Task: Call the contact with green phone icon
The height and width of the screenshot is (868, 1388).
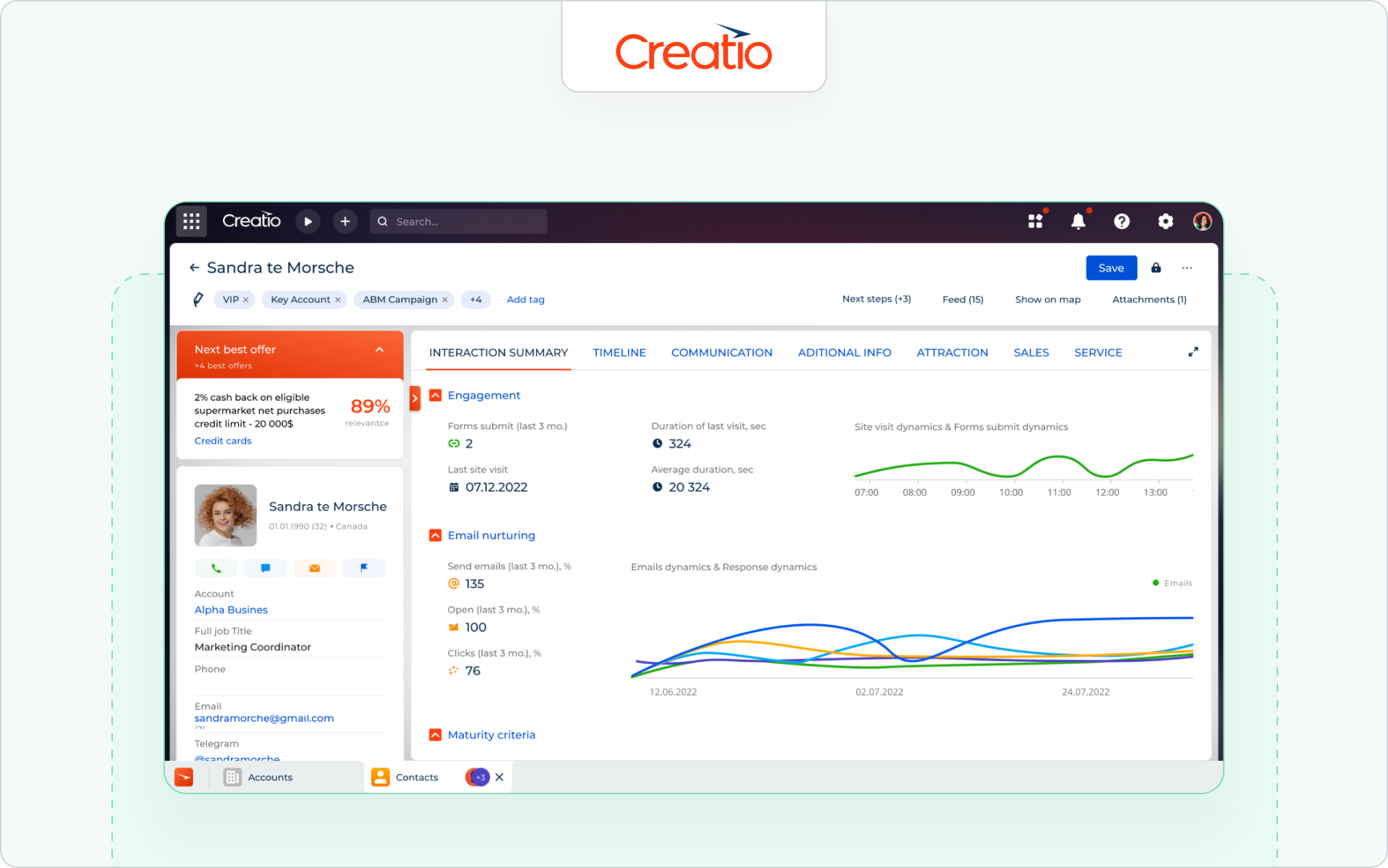Action: click(216, 569)
